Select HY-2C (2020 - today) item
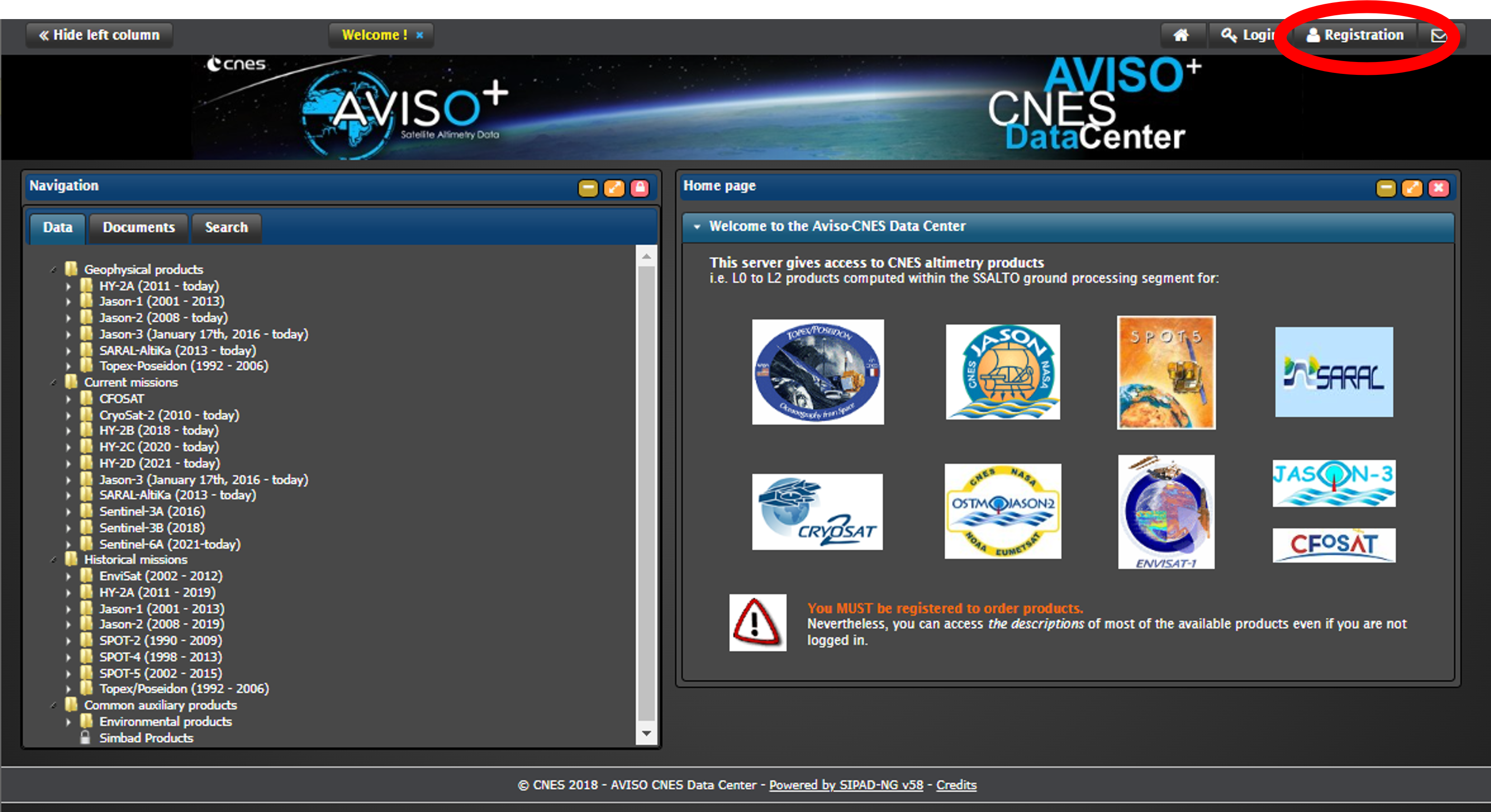 pos(159,447)
